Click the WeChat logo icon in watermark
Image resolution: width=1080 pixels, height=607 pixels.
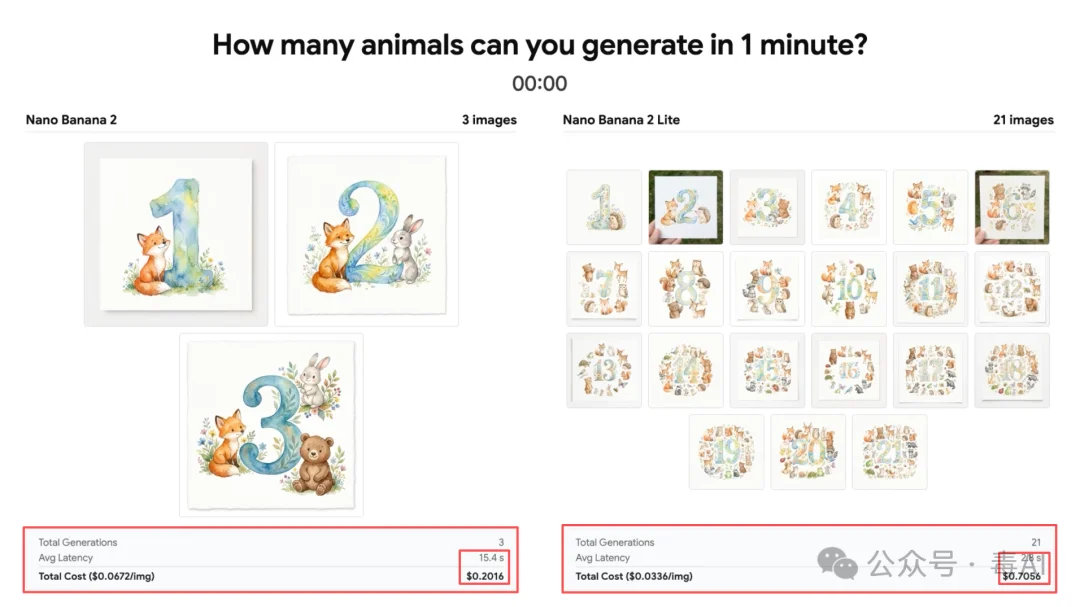(837, 564)
